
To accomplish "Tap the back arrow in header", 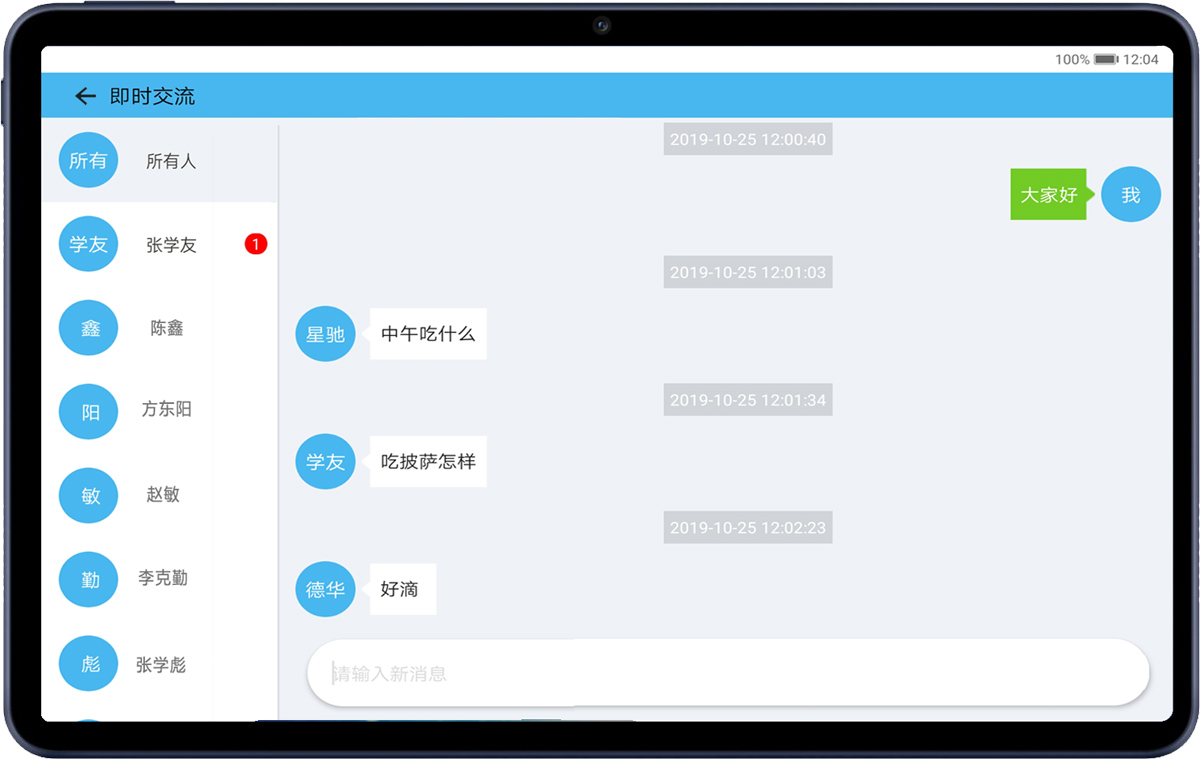I will (x=85, y=96).
